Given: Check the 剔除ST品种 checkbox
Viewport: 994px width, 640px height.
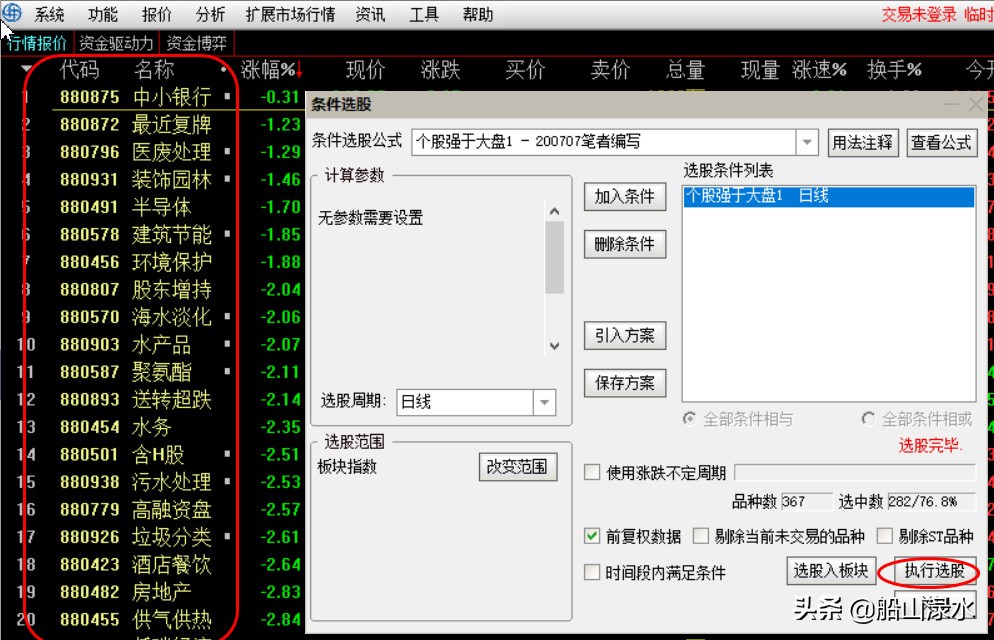Looking at the screenshot, I should point(884,536).
